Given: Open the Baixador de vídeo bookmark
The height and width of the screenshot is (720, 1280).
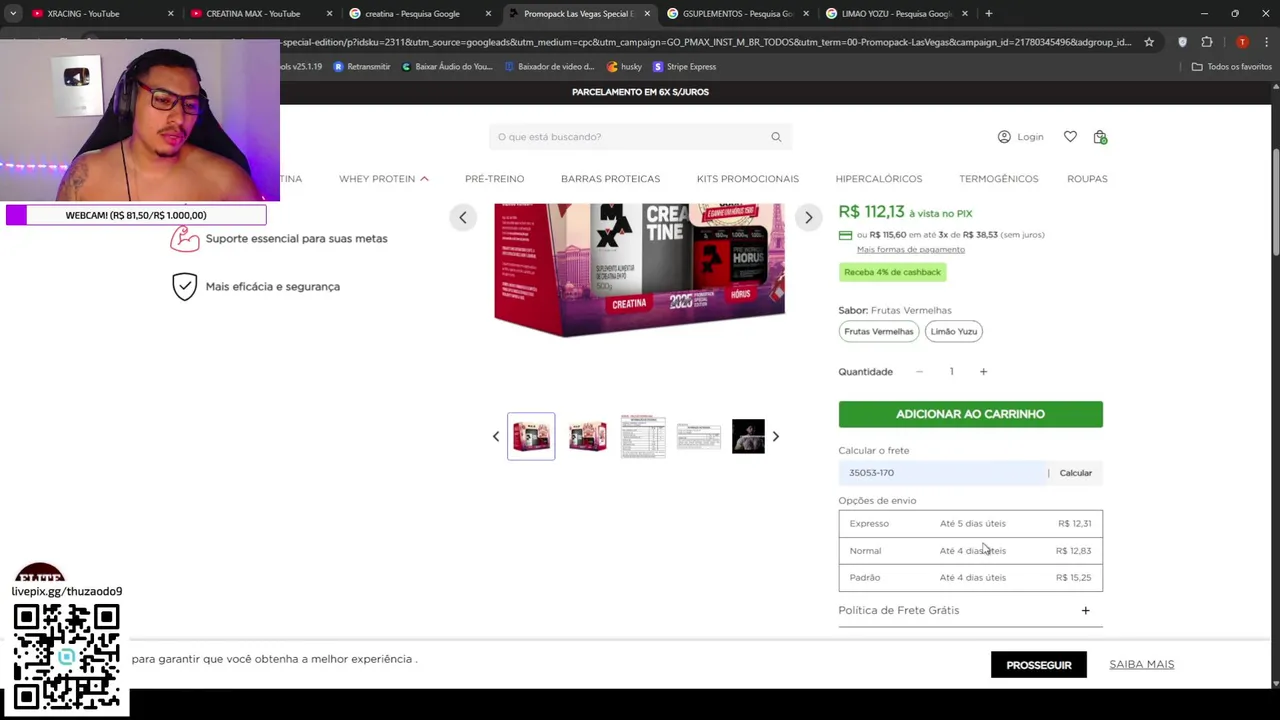Looking at the screenshot, I should [549, 67].
